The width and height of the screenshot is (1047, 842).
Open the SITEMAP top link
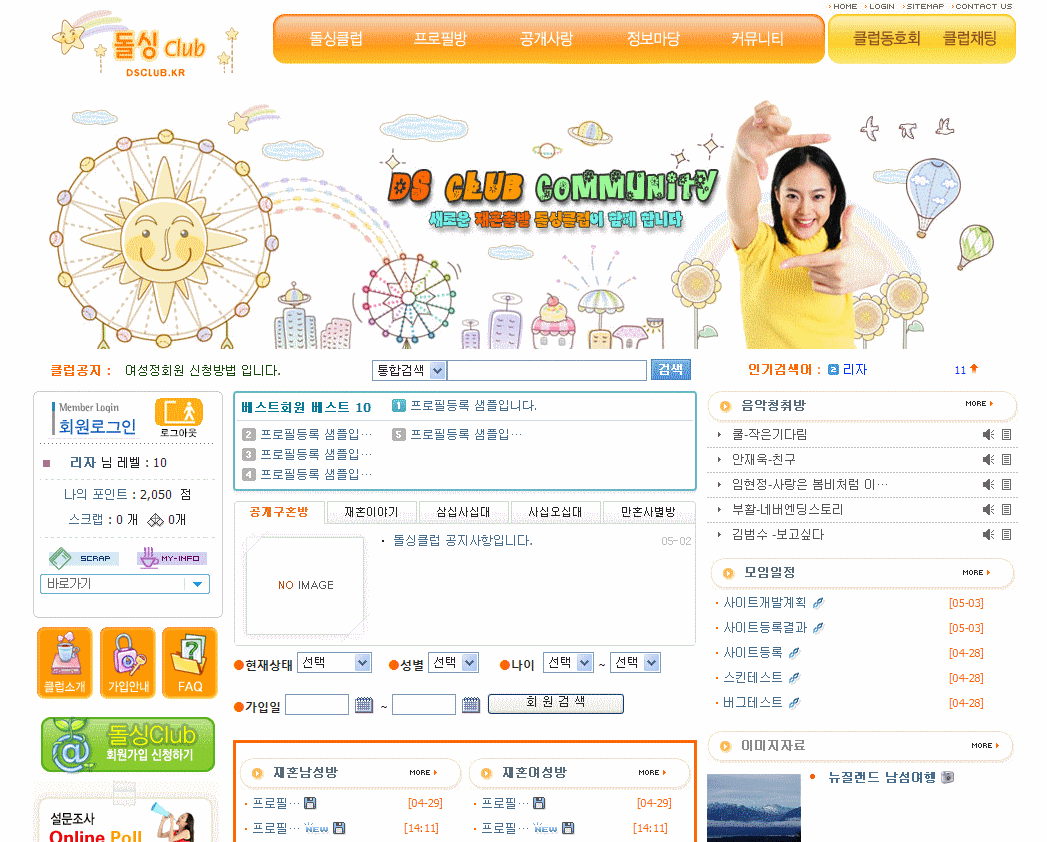[923, 7]
